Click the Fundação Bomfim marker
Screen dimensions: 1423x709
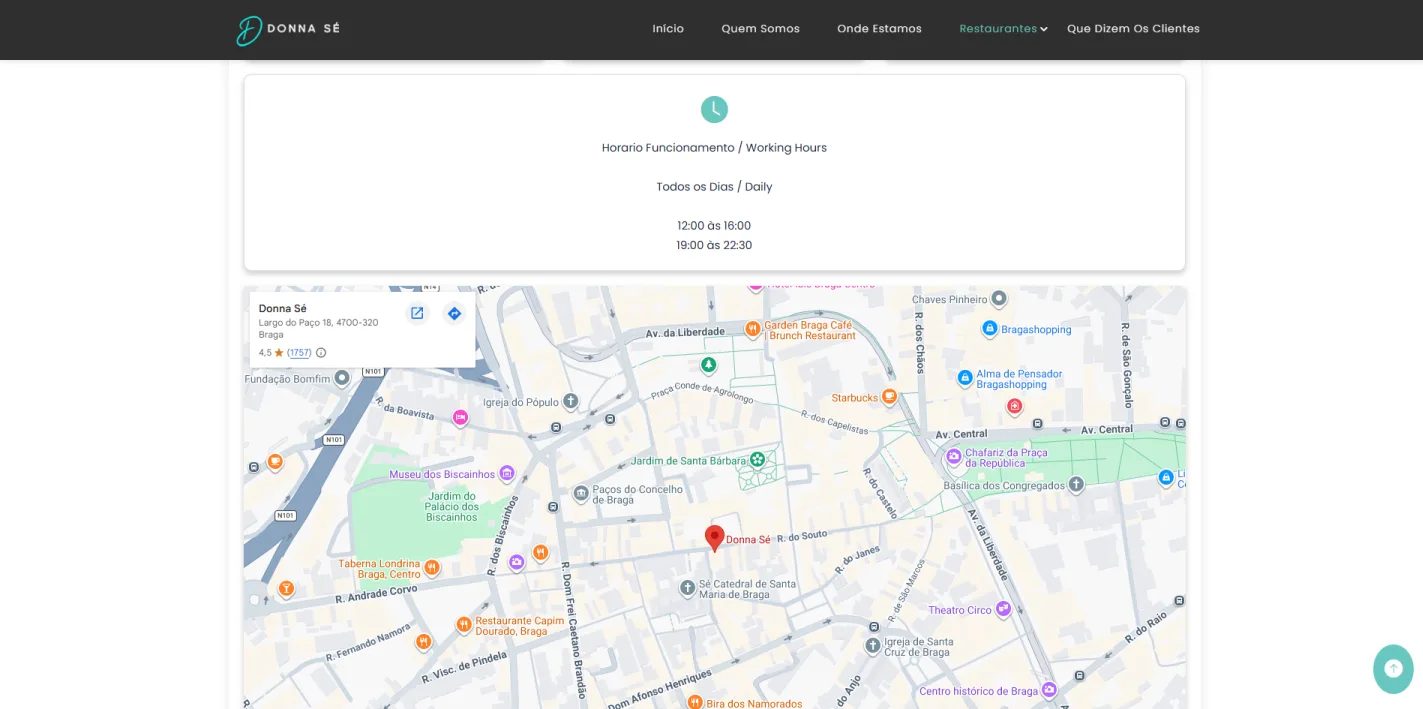pyautogui.click(x=342, y=378)
